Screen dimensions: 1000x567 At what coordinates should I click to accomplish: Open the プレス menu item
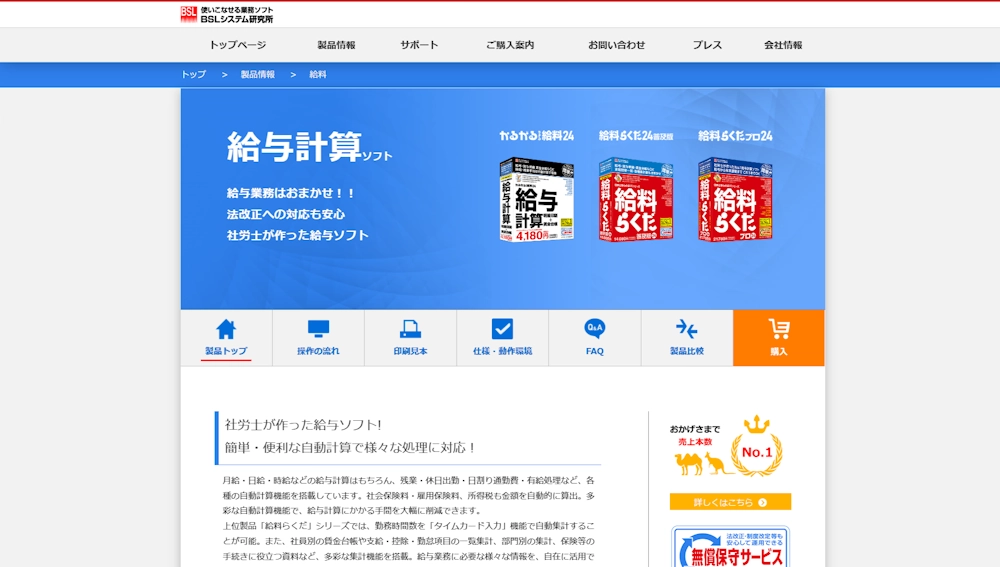point(707,45)
